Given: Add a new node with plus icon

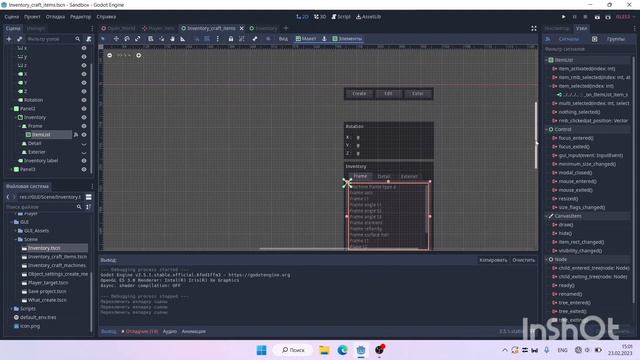Looking at the screenshot, I should [x=9, y=39].
